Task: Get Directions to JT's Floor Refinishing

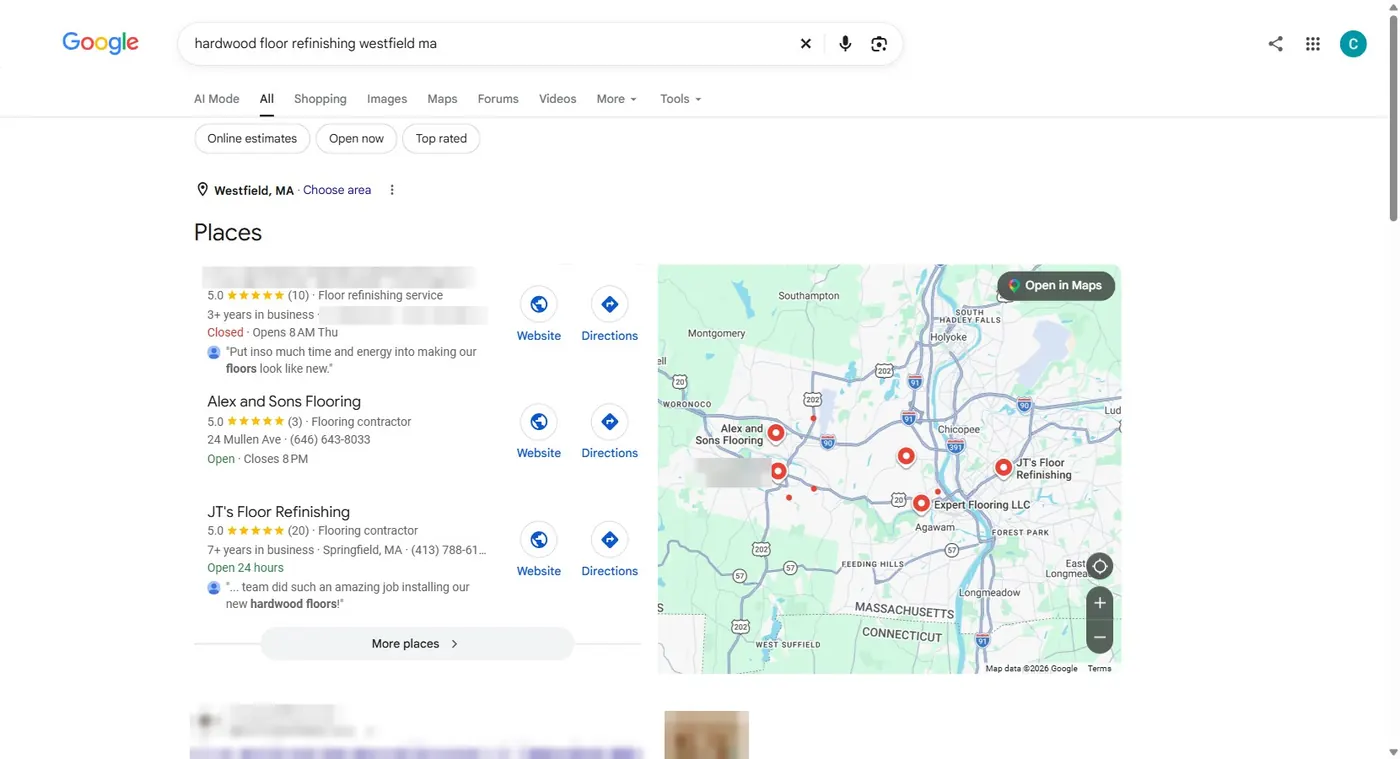Action: pos(609,550)
